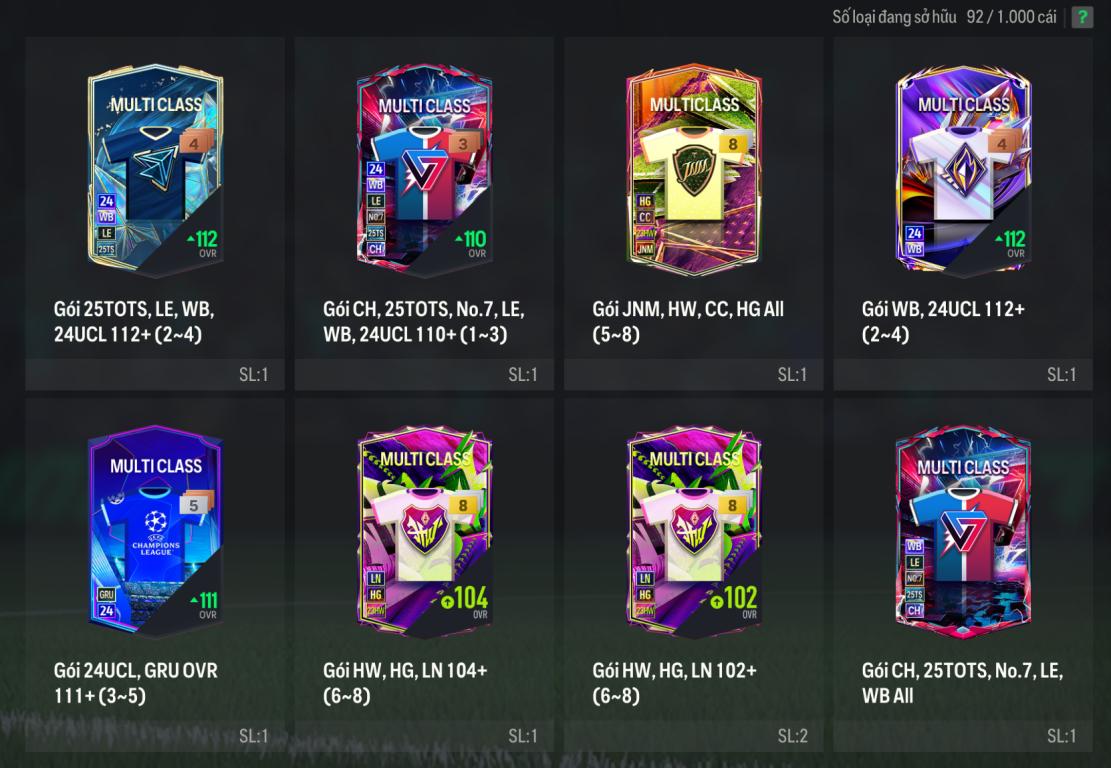
Task: Select the HW, HG, LN 104+ pack card
Action: (424, 575)
